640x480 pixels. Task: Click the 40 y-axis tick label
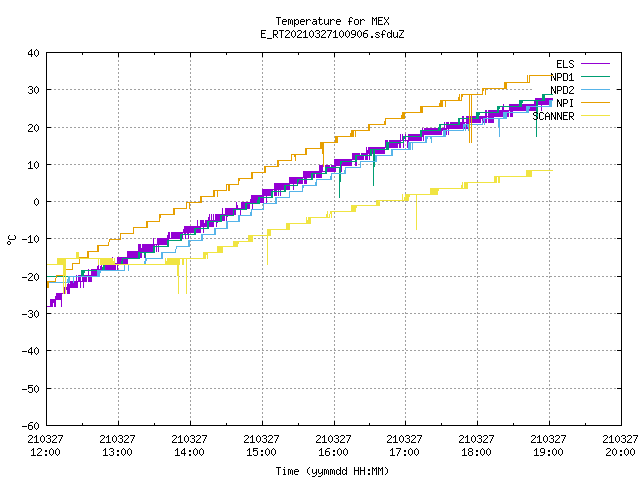[x=33, y=53]
